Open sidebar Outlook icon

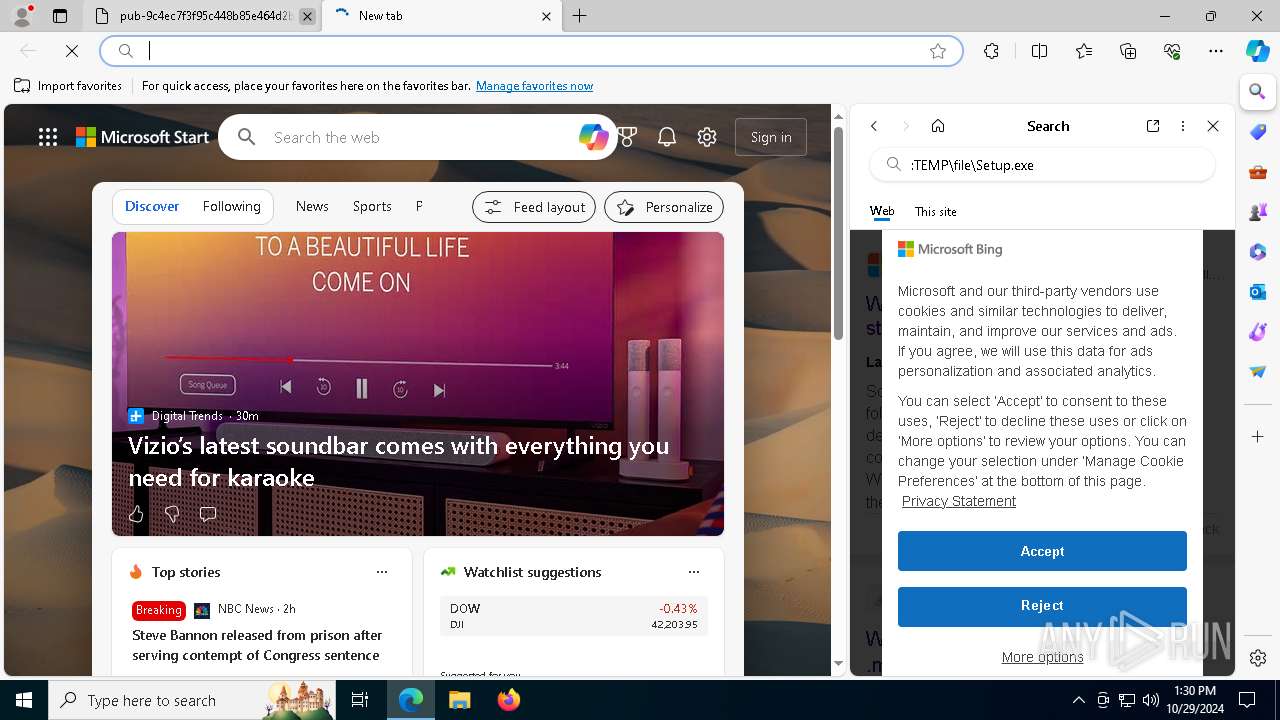pos(1258,292)
